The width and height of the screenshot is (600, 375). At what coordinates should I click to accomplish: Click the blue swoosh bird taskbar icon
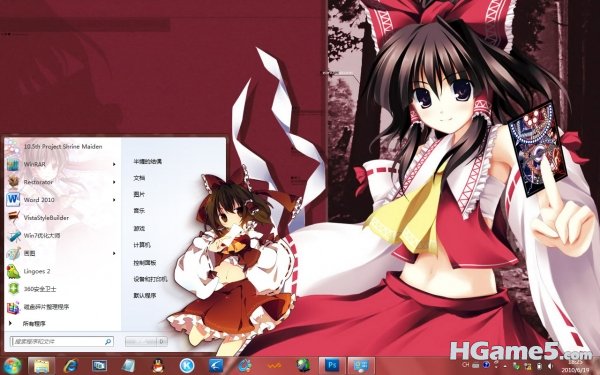216,366
